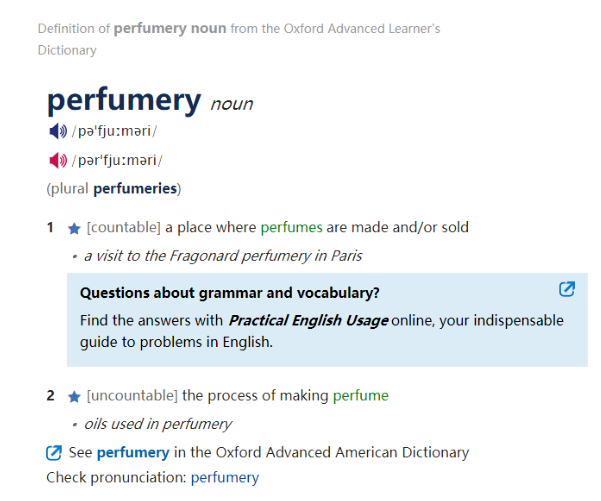Play the blue British pronunciation audio
Image resolution: width=601 pixels, height=501 pixels.
[x=57, y=132]
